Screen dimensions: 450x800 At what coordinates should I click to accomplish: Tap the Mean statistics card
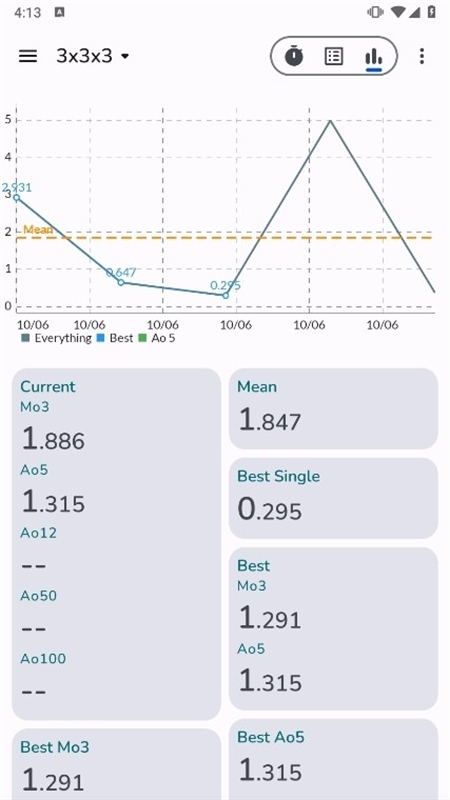click(x=333, y=409)
